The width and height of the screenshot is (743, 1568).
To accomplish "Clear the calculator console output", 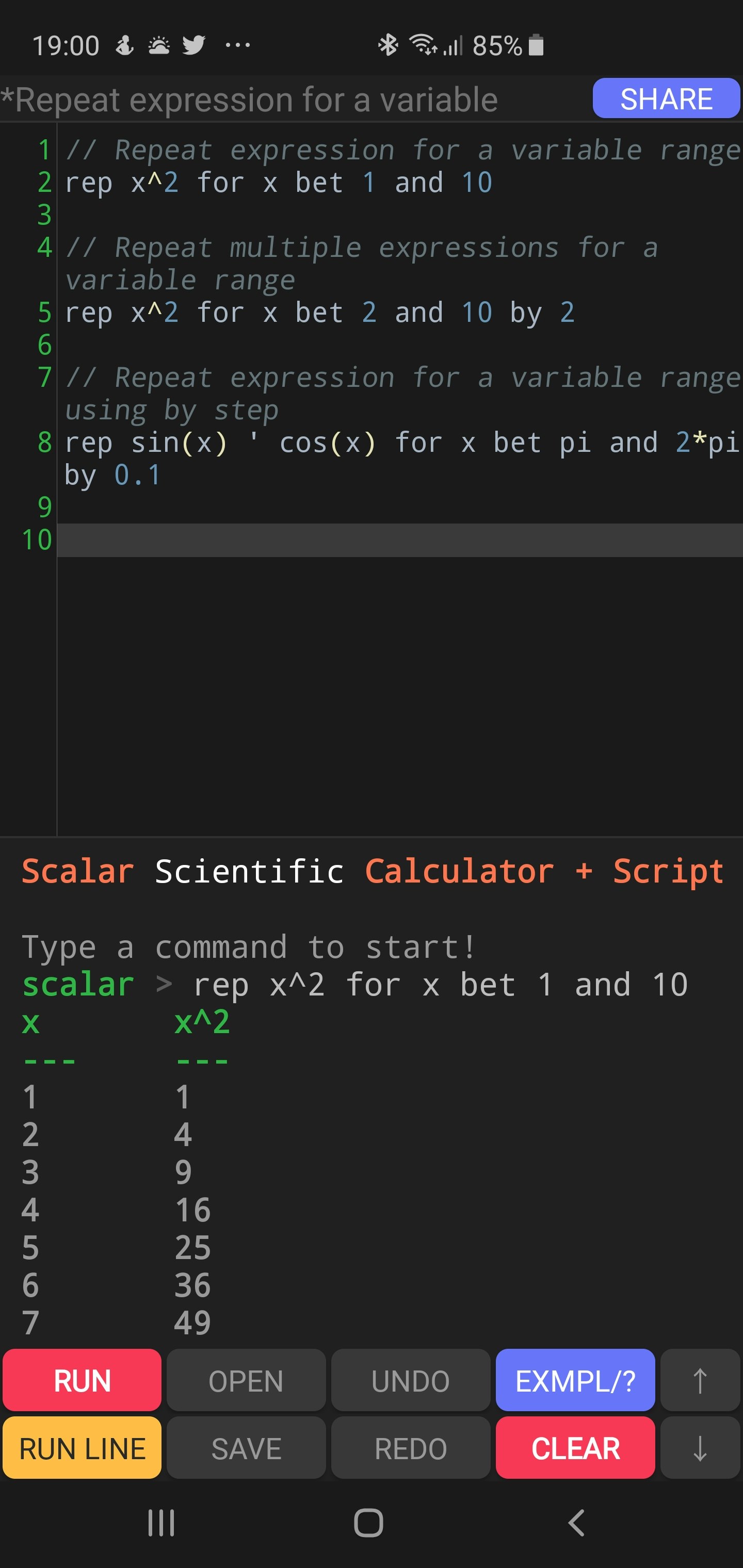I will pyautogui.click(x=575, y=1448).
